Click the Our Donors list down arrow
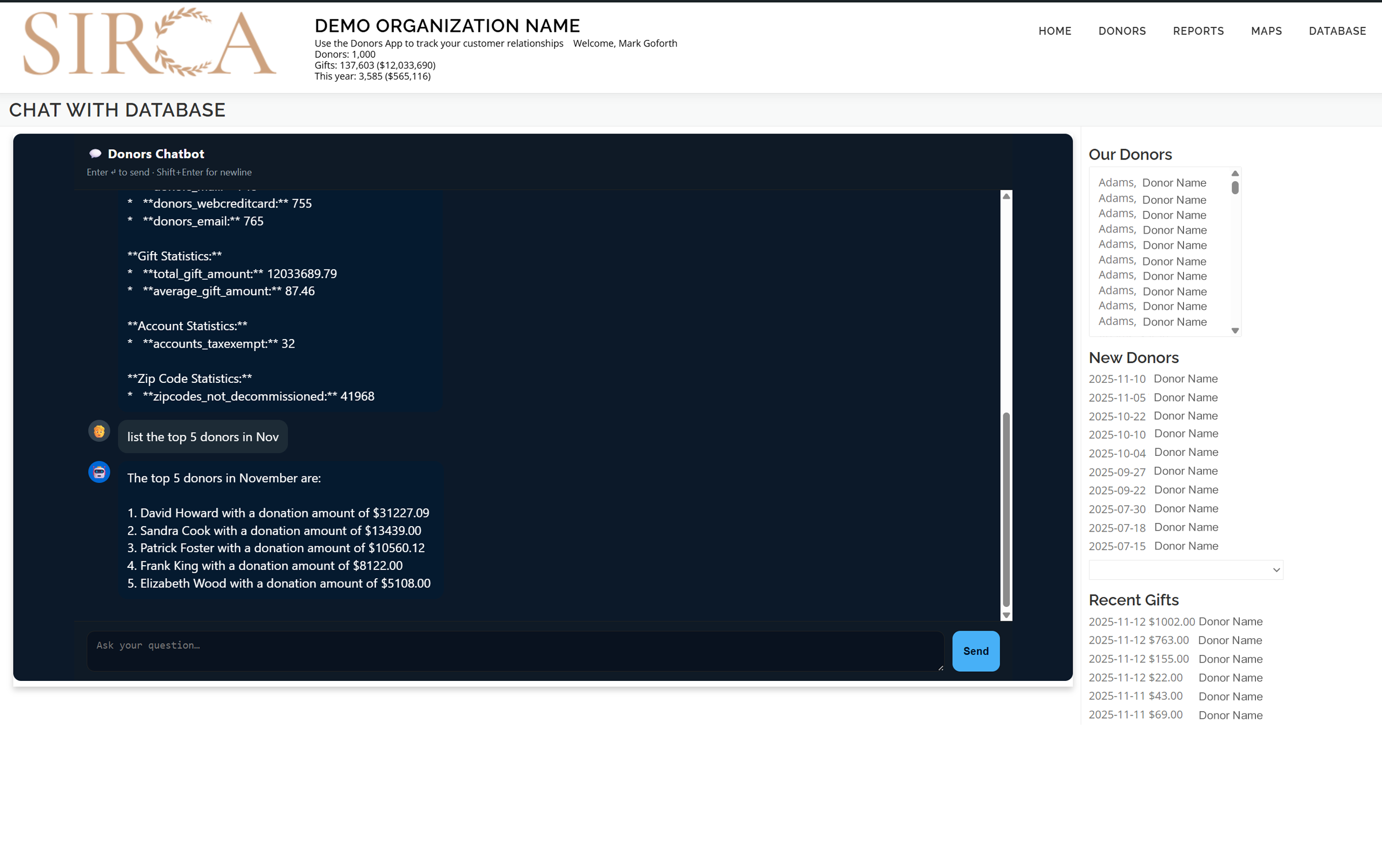This screenshot has width=1382, height=868. [1235, 331]
